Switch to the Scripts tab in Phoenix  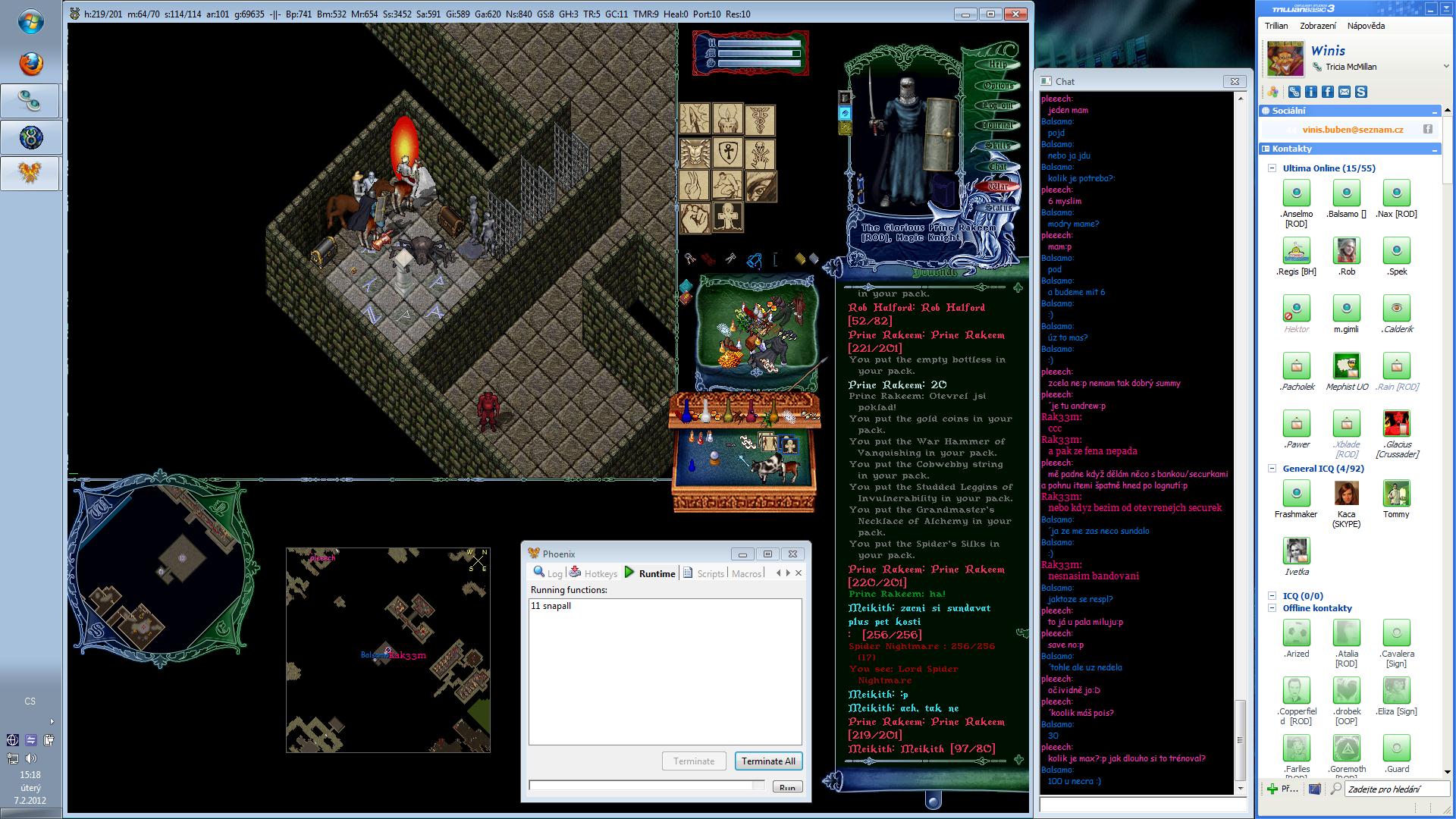(x=704, y=573)
